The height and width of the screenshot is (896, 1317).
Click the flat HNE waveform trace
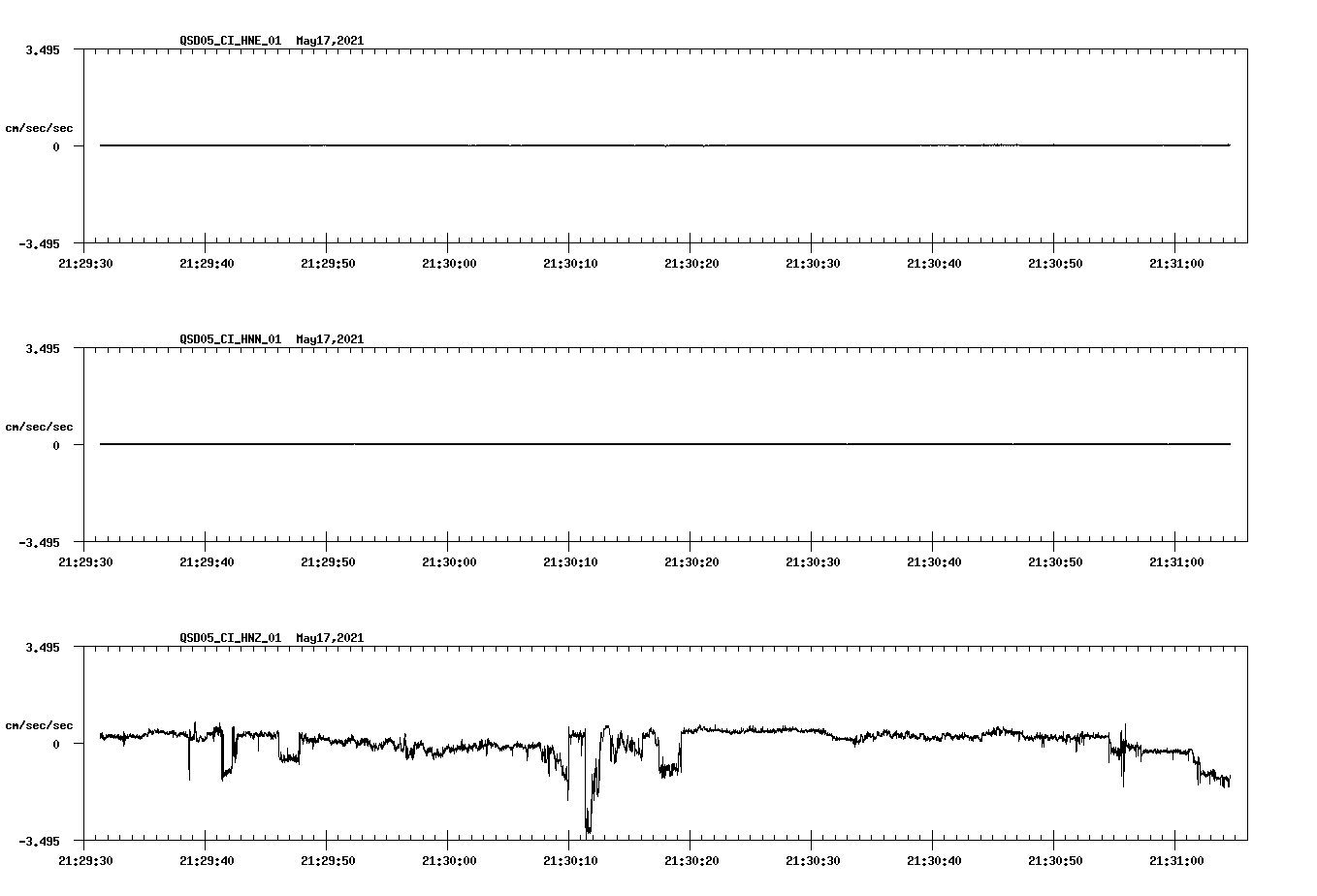[x=582, y=145]
